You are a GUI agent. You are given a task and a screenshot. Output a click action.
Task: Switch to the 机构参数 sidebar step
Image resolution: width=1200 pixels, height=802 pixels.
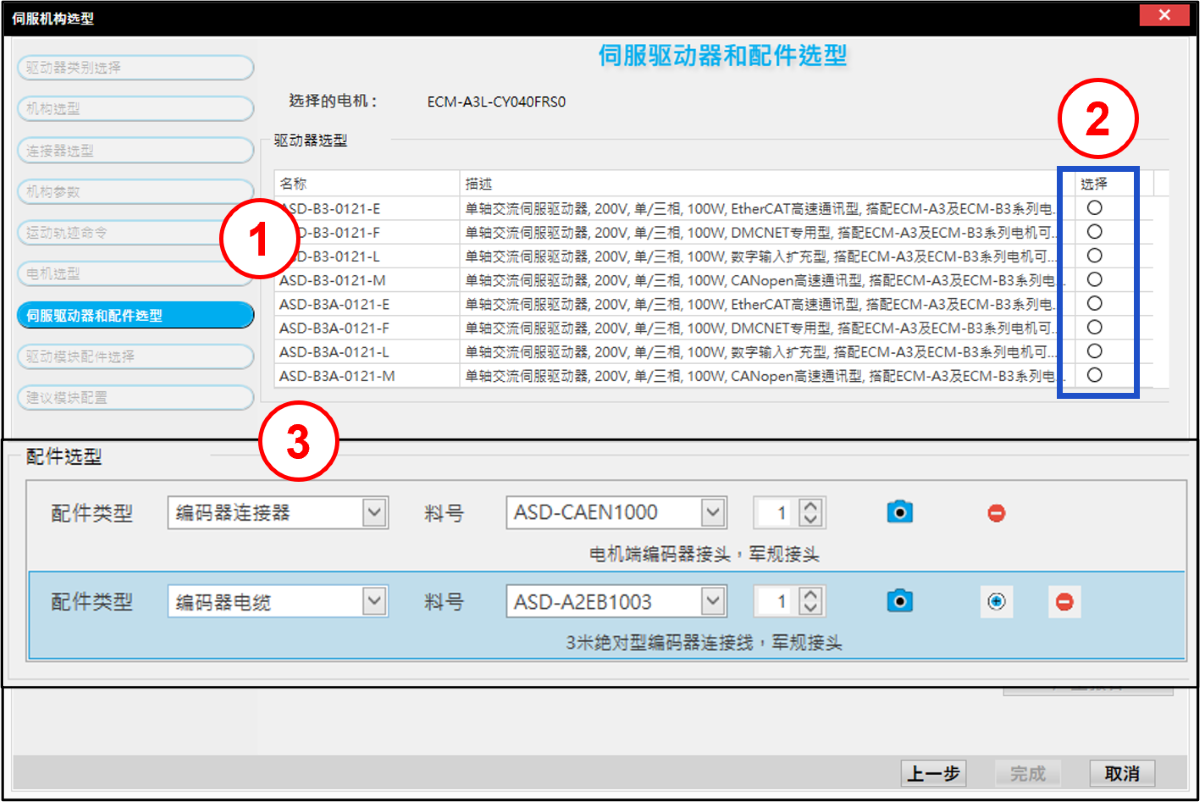(x=135, y=191)
